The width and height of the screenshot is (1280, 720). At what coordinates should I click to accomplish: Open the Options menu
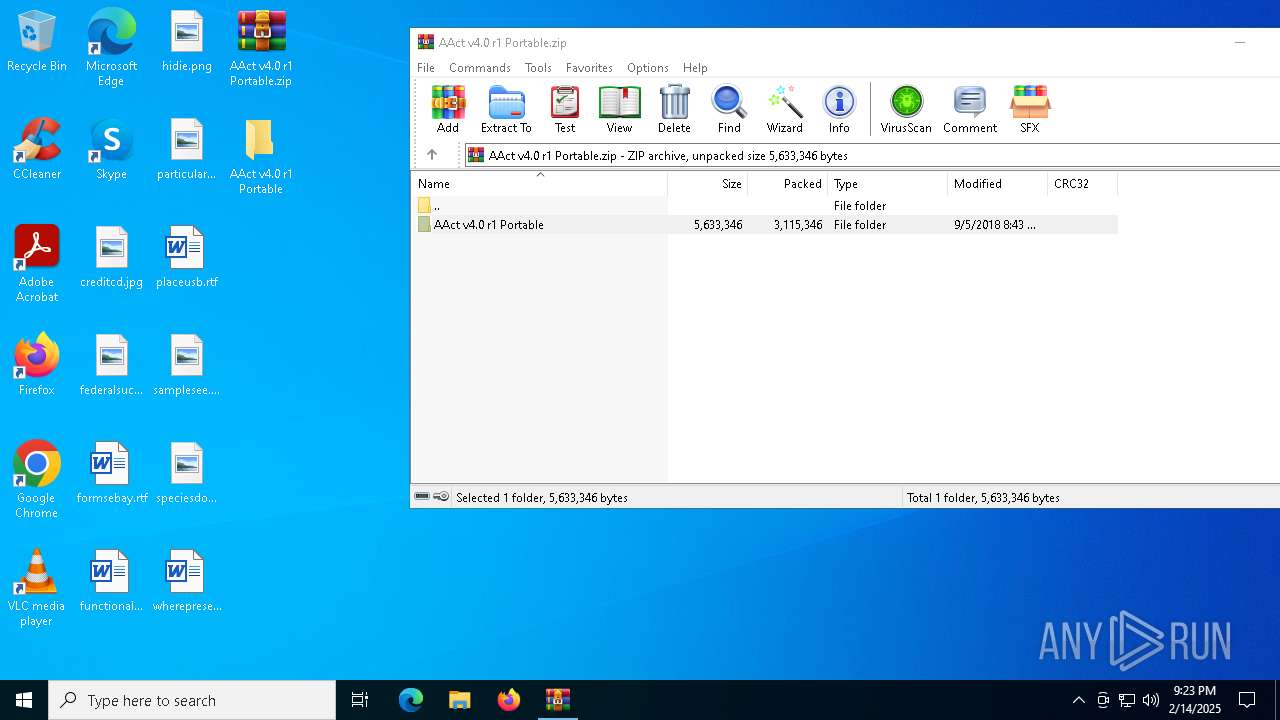(648, 68)
